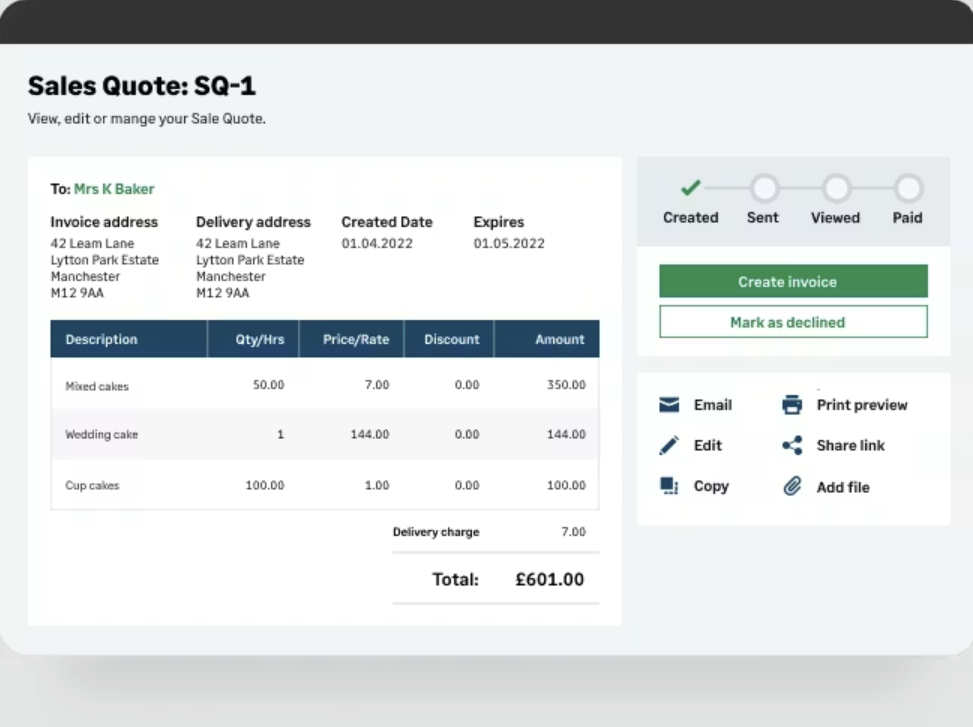Click the £601.00 total value
Viewport: 973px width, 727px height.
549,579
